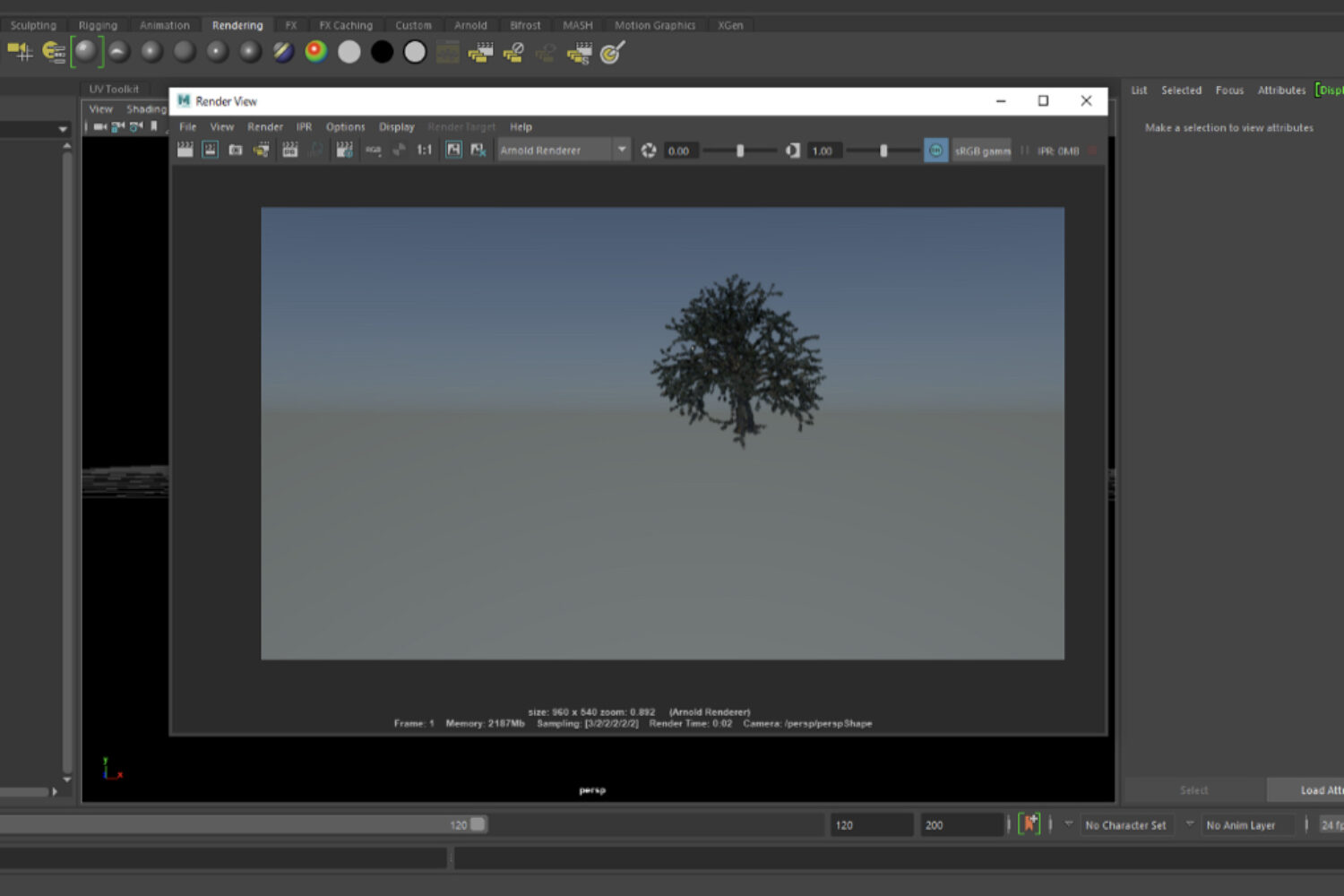Switch to the Arnold shelf tab
1344x896 pixels.
(470, 25)
